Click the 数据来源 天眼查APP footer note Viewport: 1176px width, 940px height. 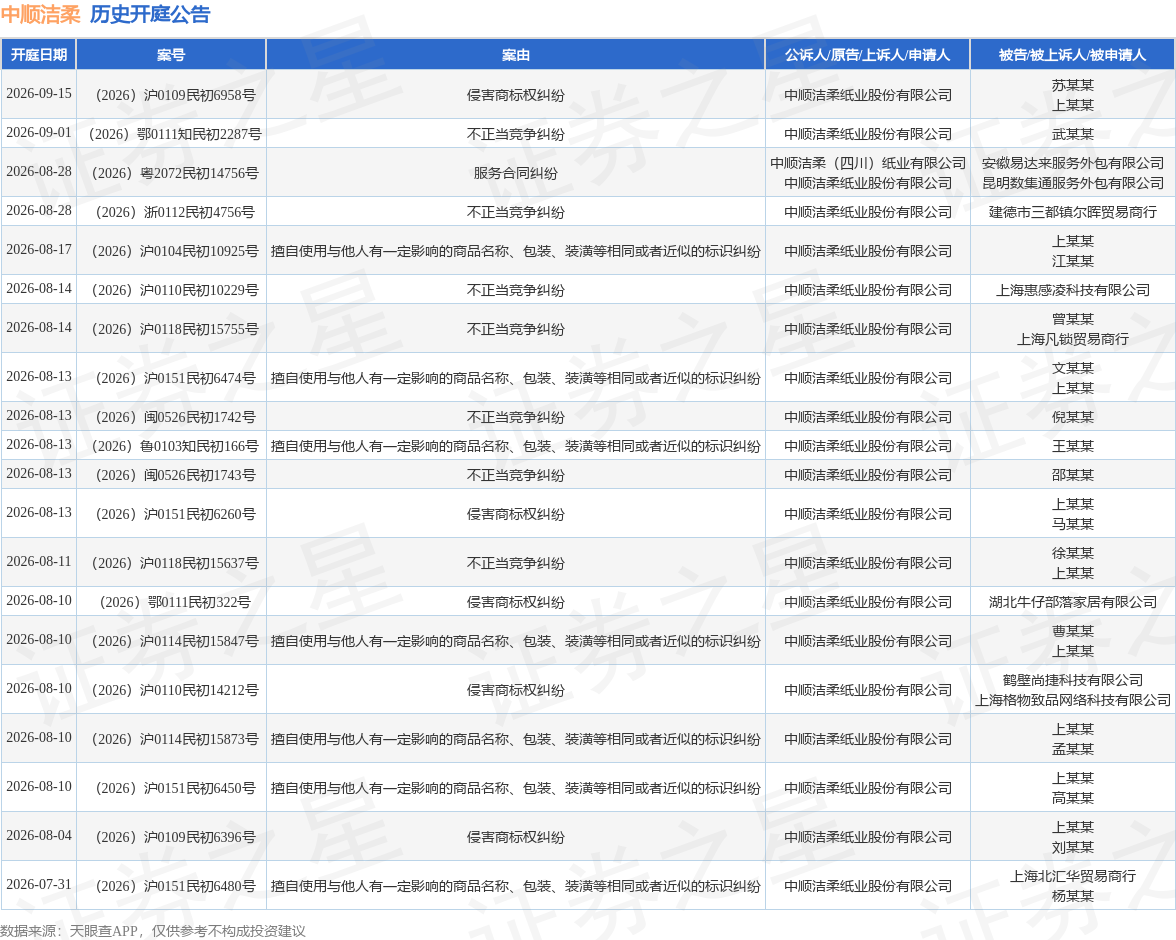point(153,931)
